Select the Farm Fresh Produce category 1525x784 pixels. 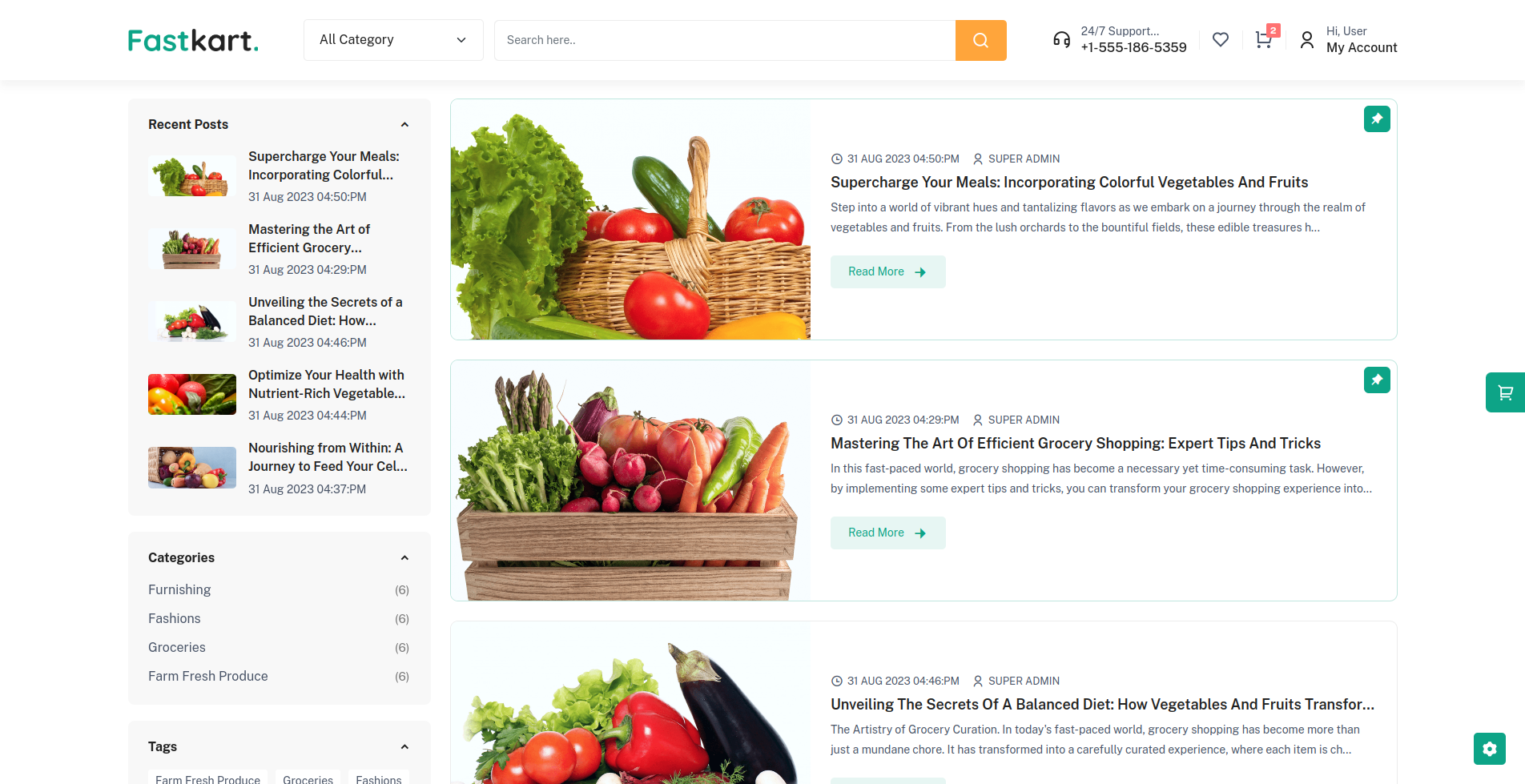coord(208,676)
